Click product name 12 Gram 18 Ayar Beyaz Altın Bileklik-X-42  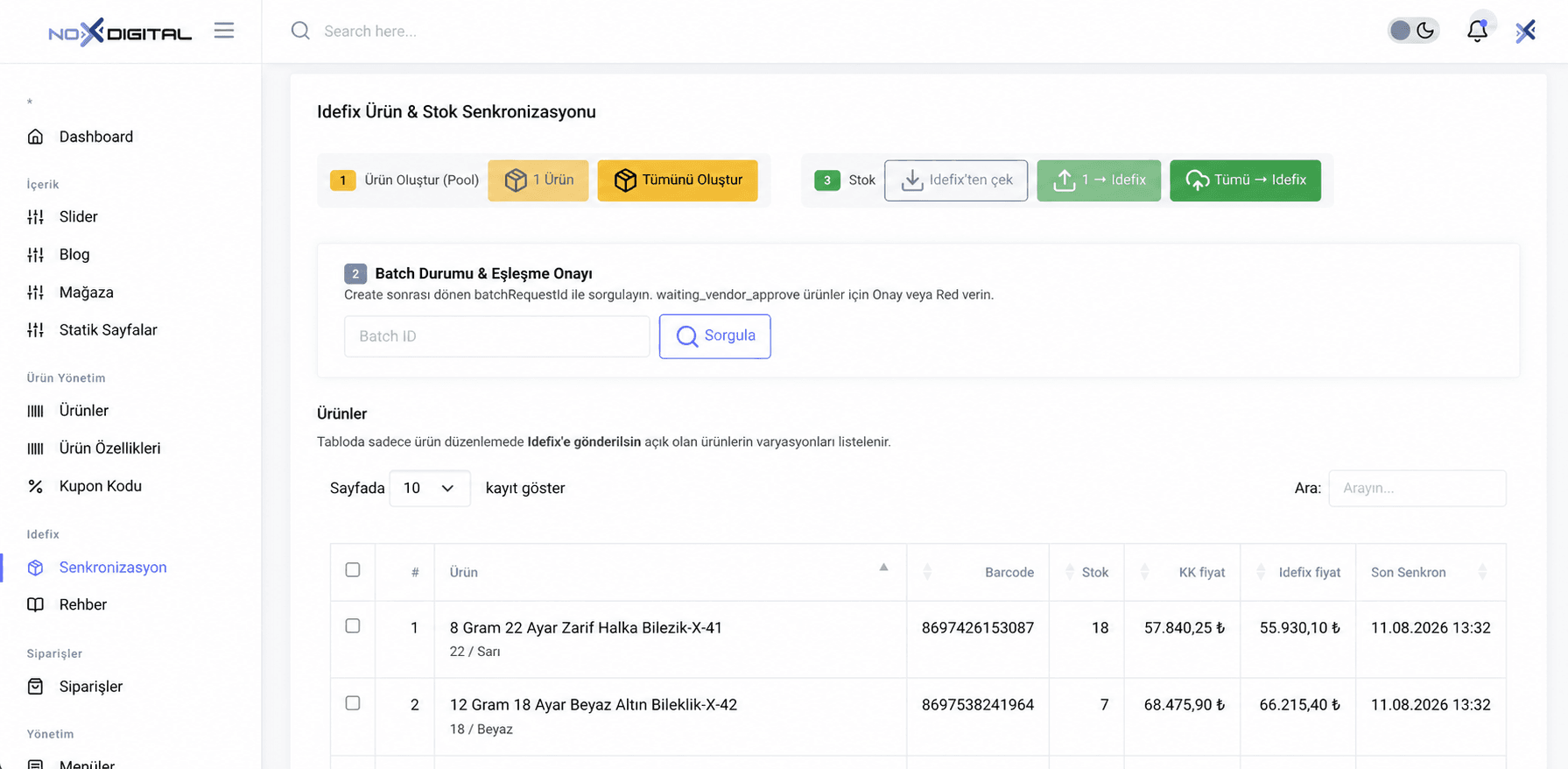point(594,704)
